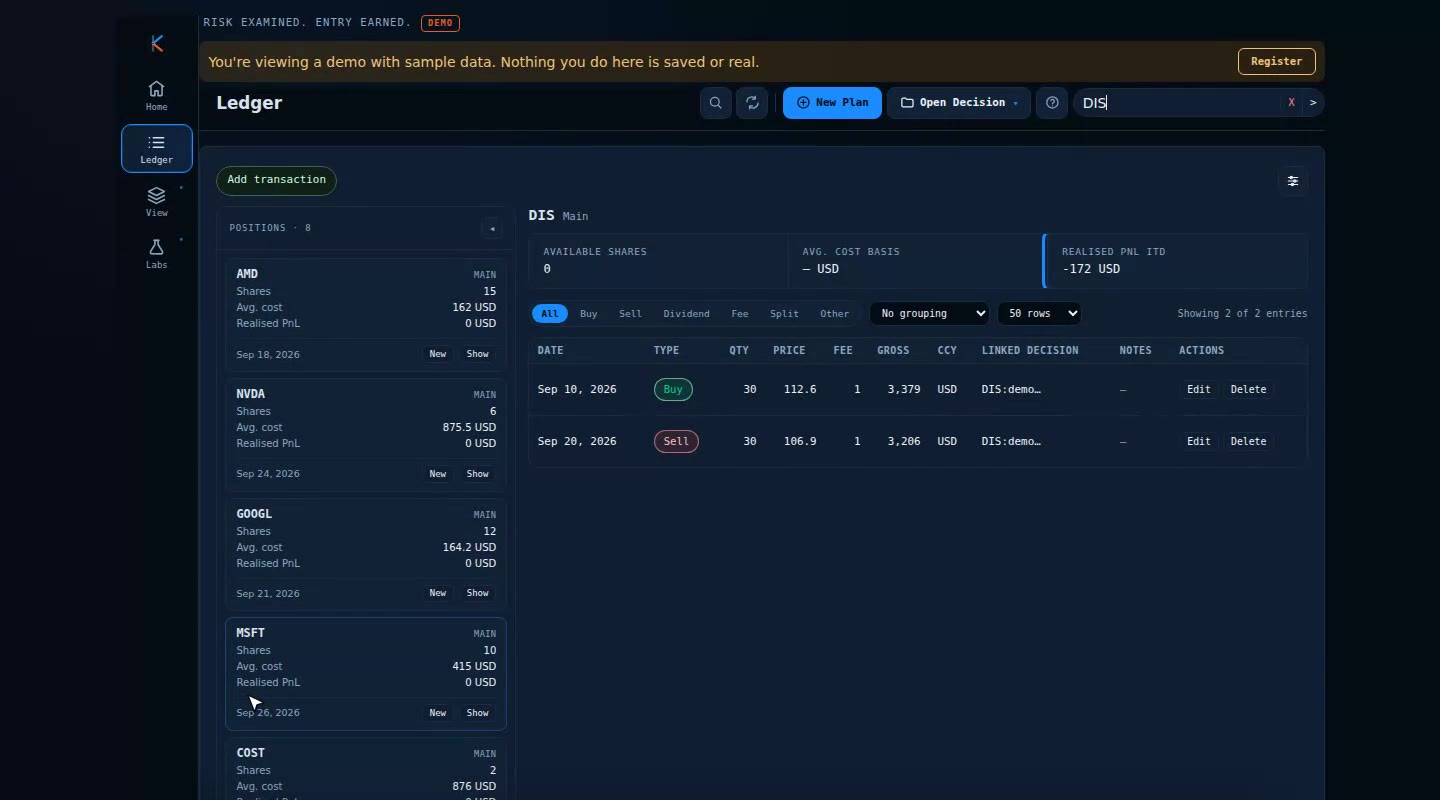Click the New Plan button
Viewport: 1440px width, 800px height.
coord(832,103)
